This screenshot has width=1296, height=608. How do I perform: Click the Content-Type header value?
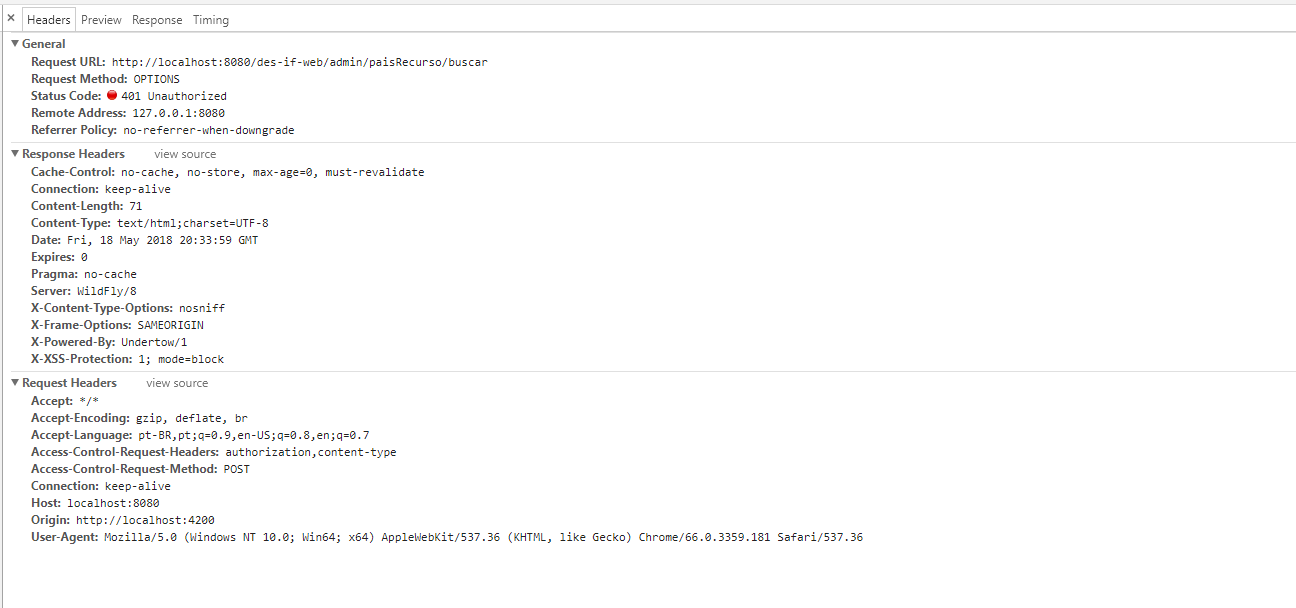click(x=193, y=223)
